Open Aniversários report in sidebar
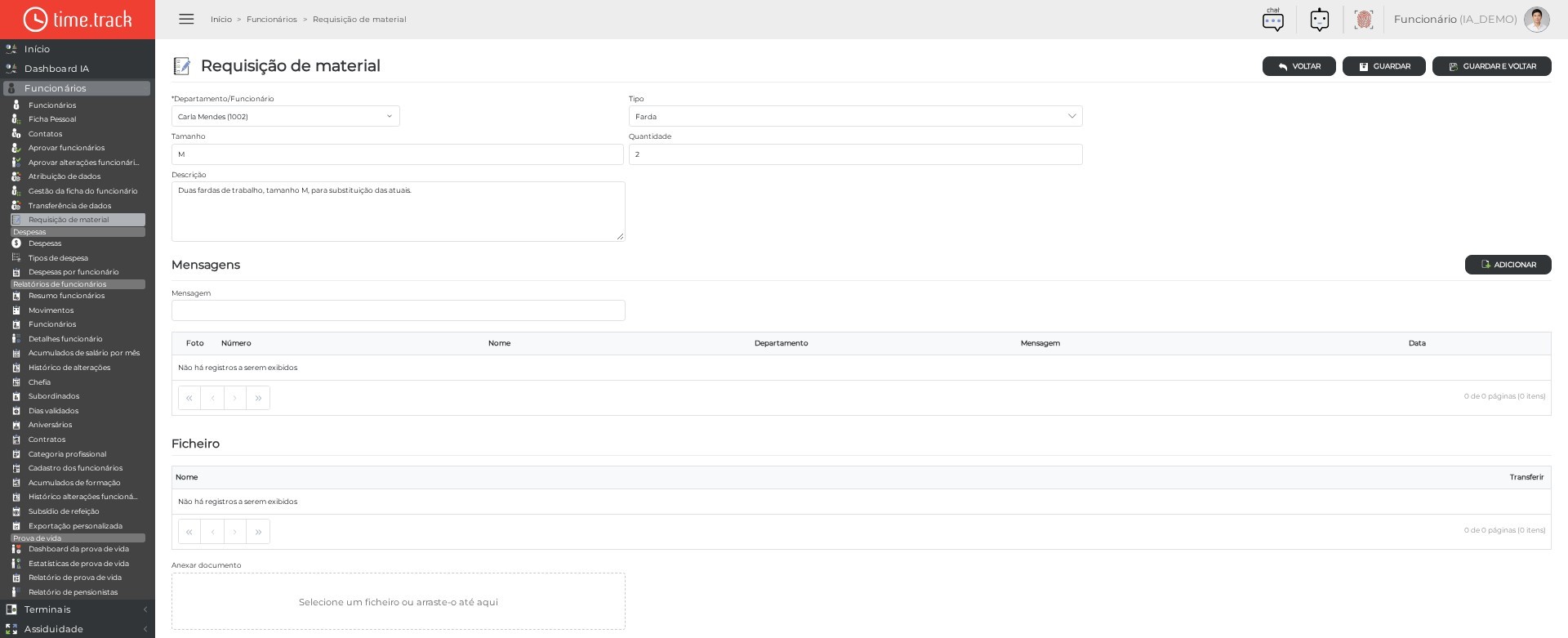 pyautogui.click(x=50, y=425)
